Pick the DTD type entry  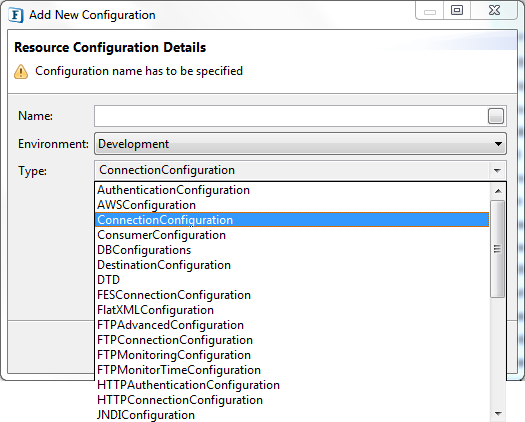(x=108, y=280)
